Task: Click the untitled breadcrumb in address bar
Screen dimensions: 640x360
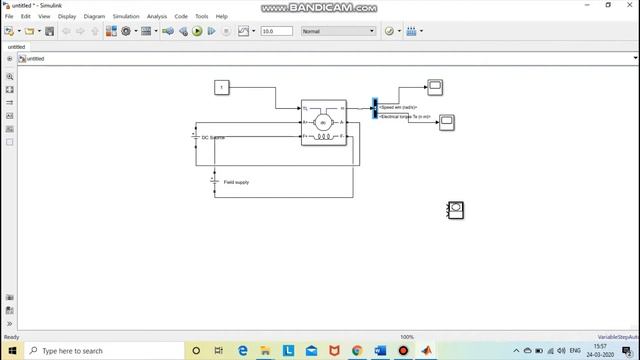Action: click(36, 59)
